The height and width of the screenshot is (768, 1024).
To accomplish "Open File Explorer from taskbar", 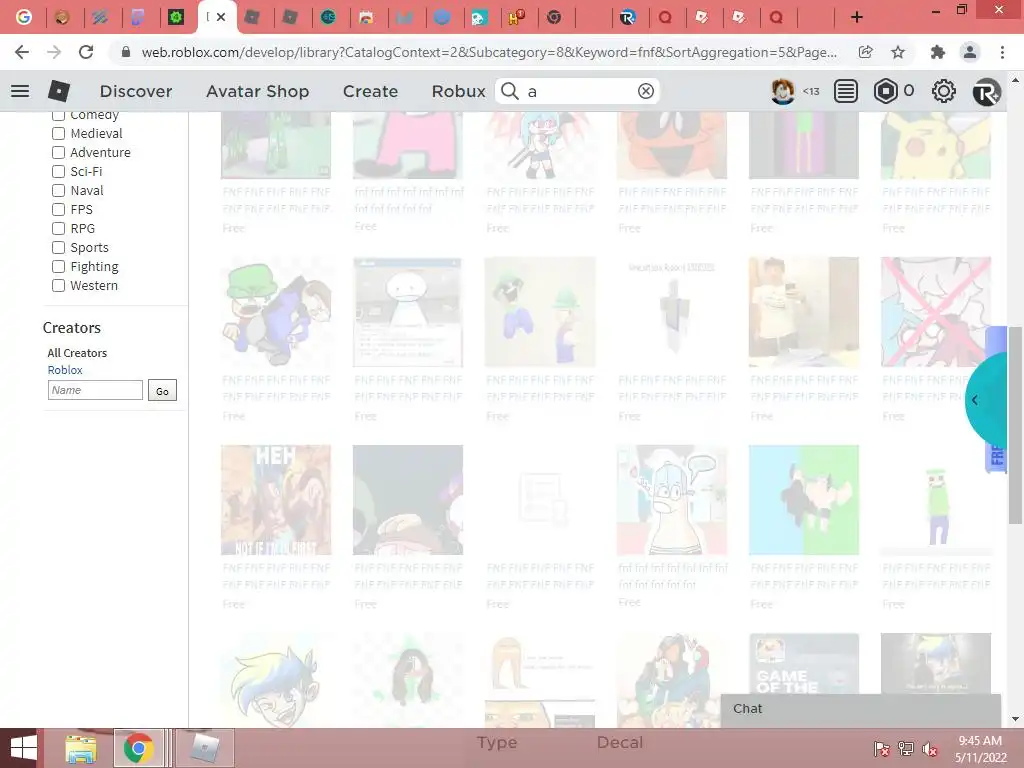I will tap(81, 748).
